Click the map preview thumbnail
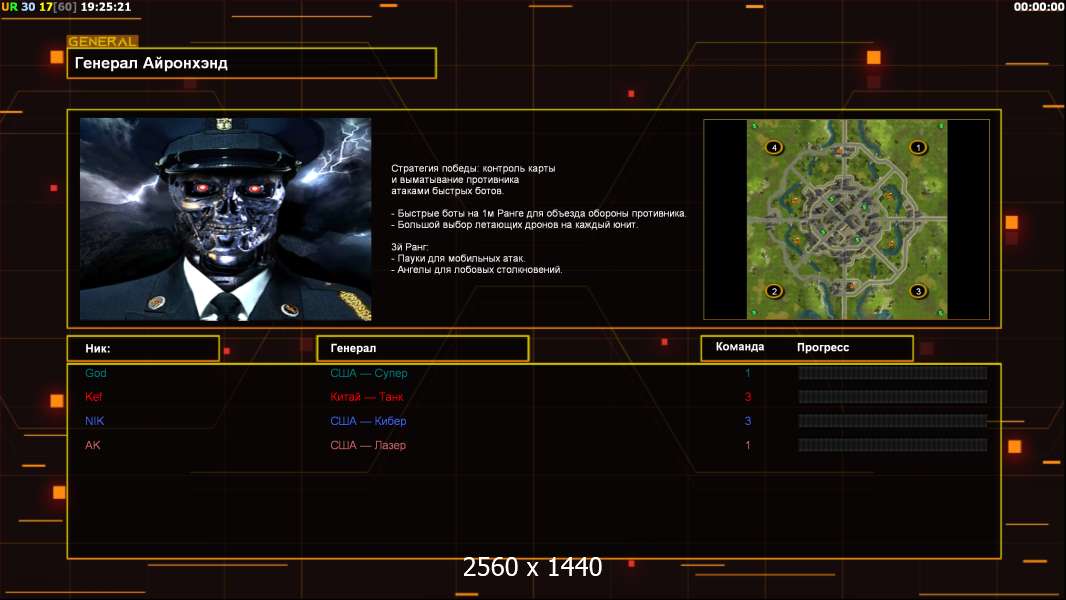The width and height of the screenshot is (1066, 600). point(846,219)
